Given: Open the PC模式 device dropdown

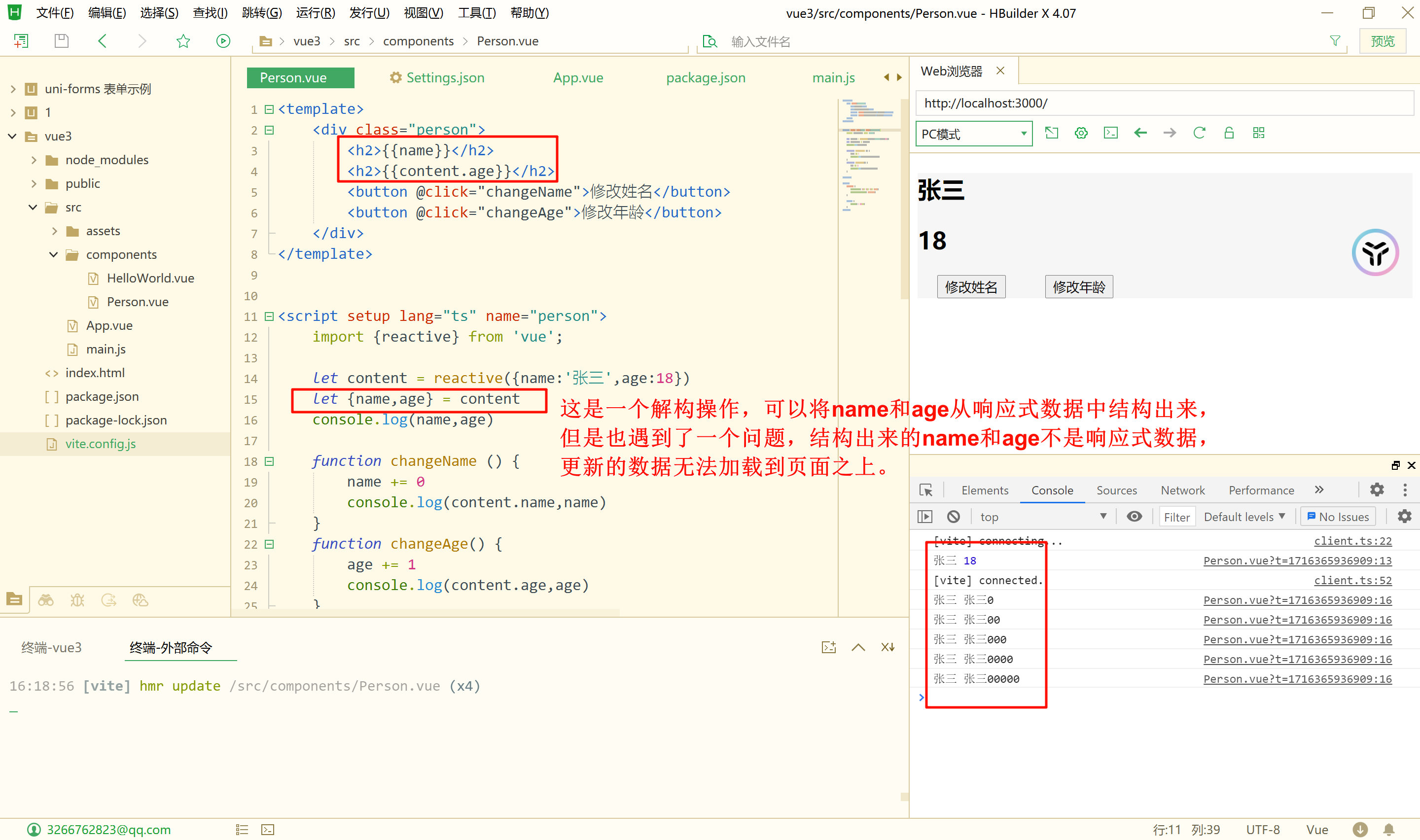Looking at the screenshot, I should tap(973, 134).
